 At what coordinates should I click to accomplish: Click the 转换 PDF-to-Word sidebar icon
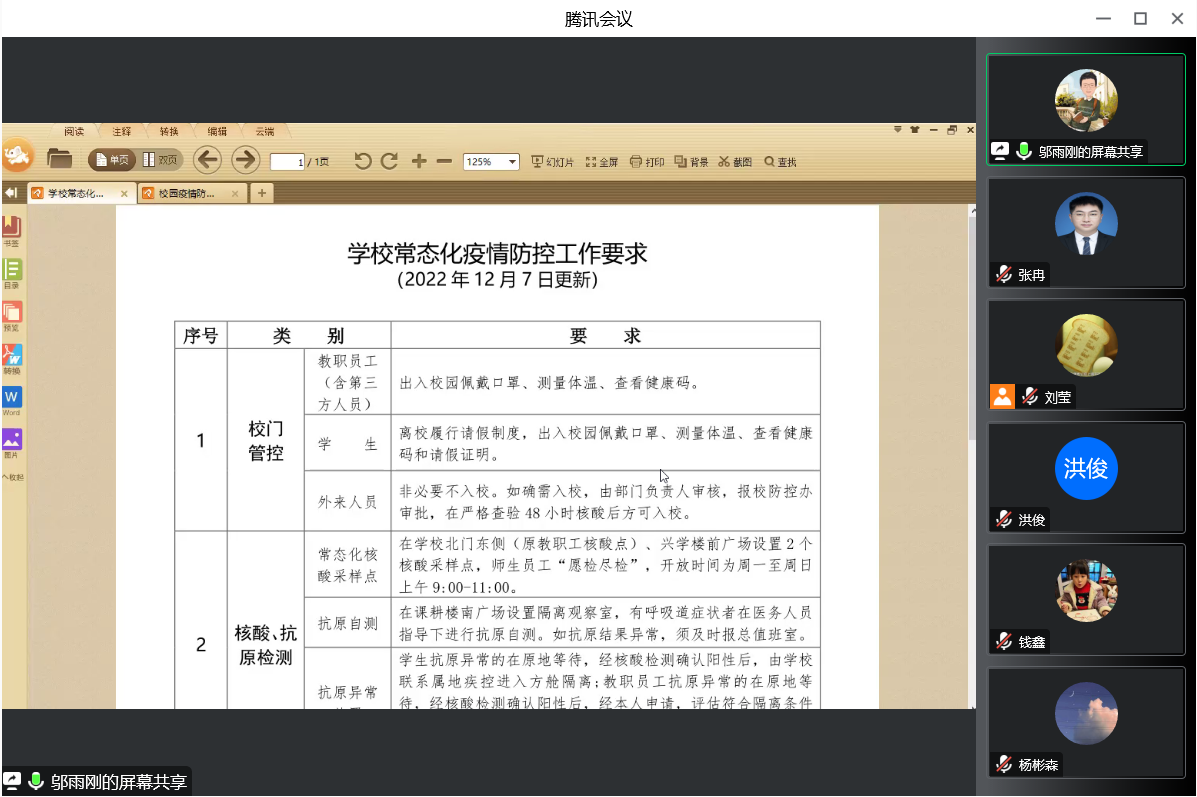point(11,358)
